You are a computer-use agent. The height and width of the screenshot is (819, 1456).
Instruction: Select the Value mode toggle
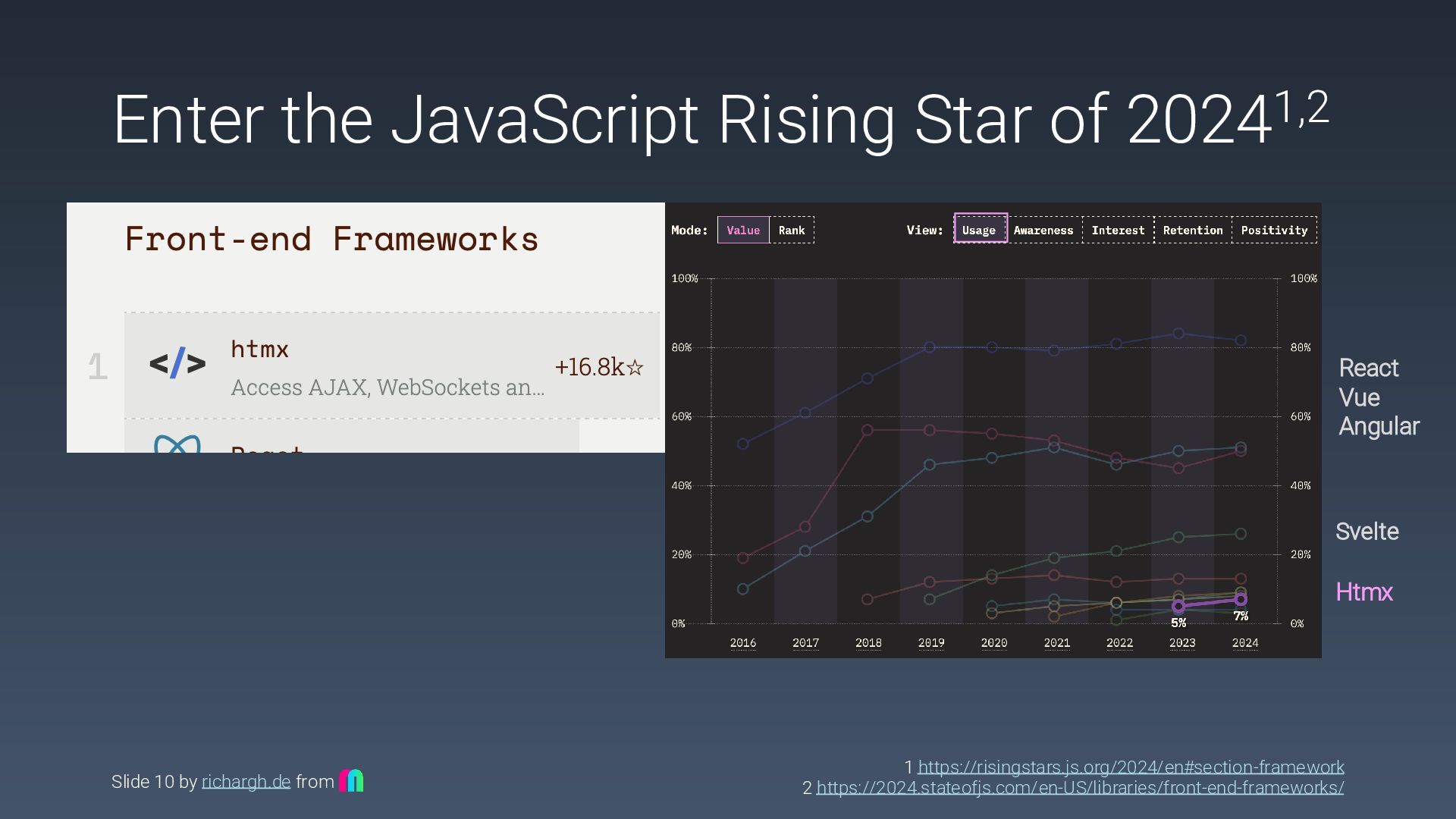coord(743,230)
